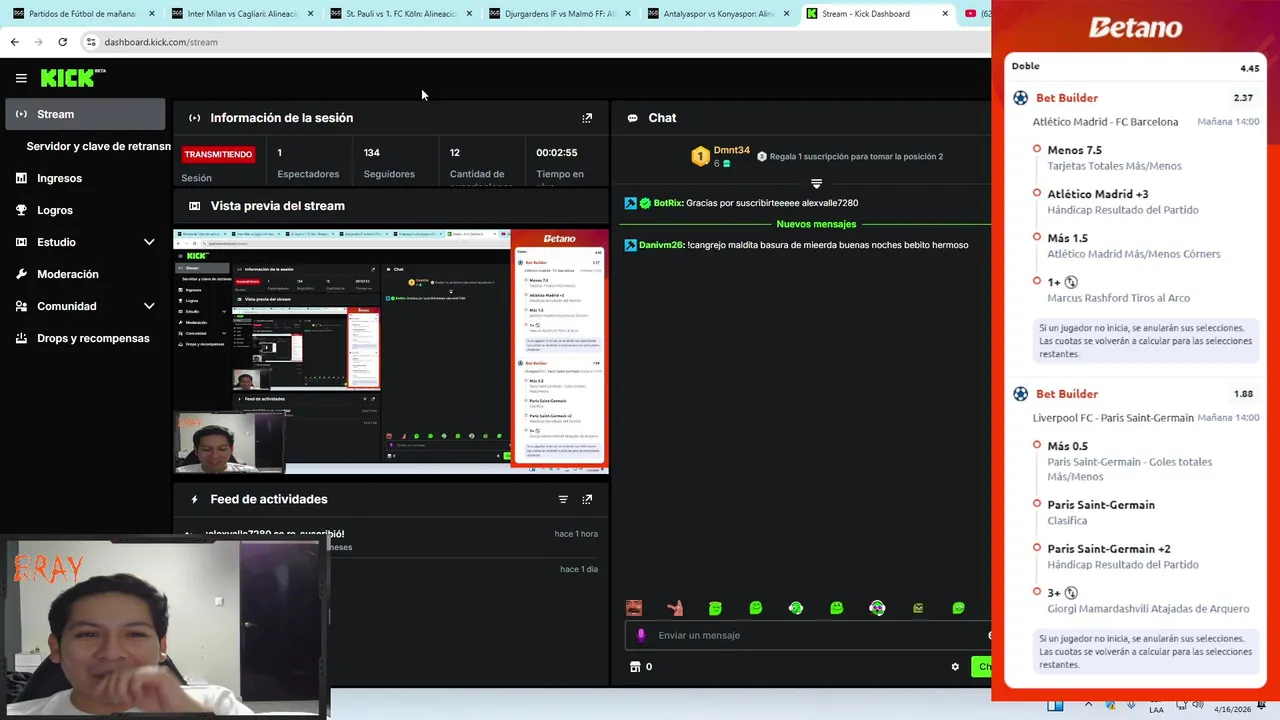This screenshot has height=720, width=1280.
Task: Close the Stream - Kick Dashboard tab
Action: tap(945, 14)
